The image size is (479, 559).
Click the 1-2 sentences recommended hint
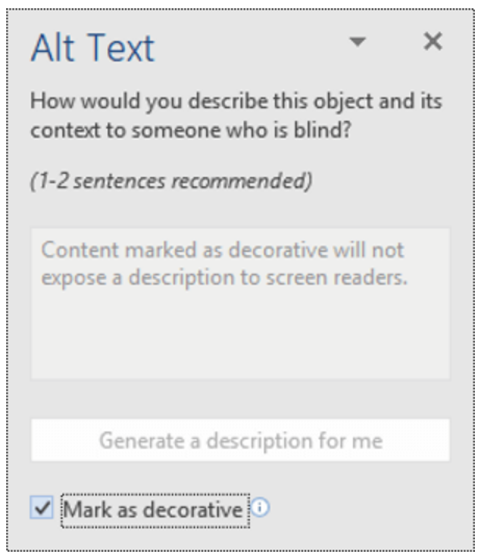point(171,181)
